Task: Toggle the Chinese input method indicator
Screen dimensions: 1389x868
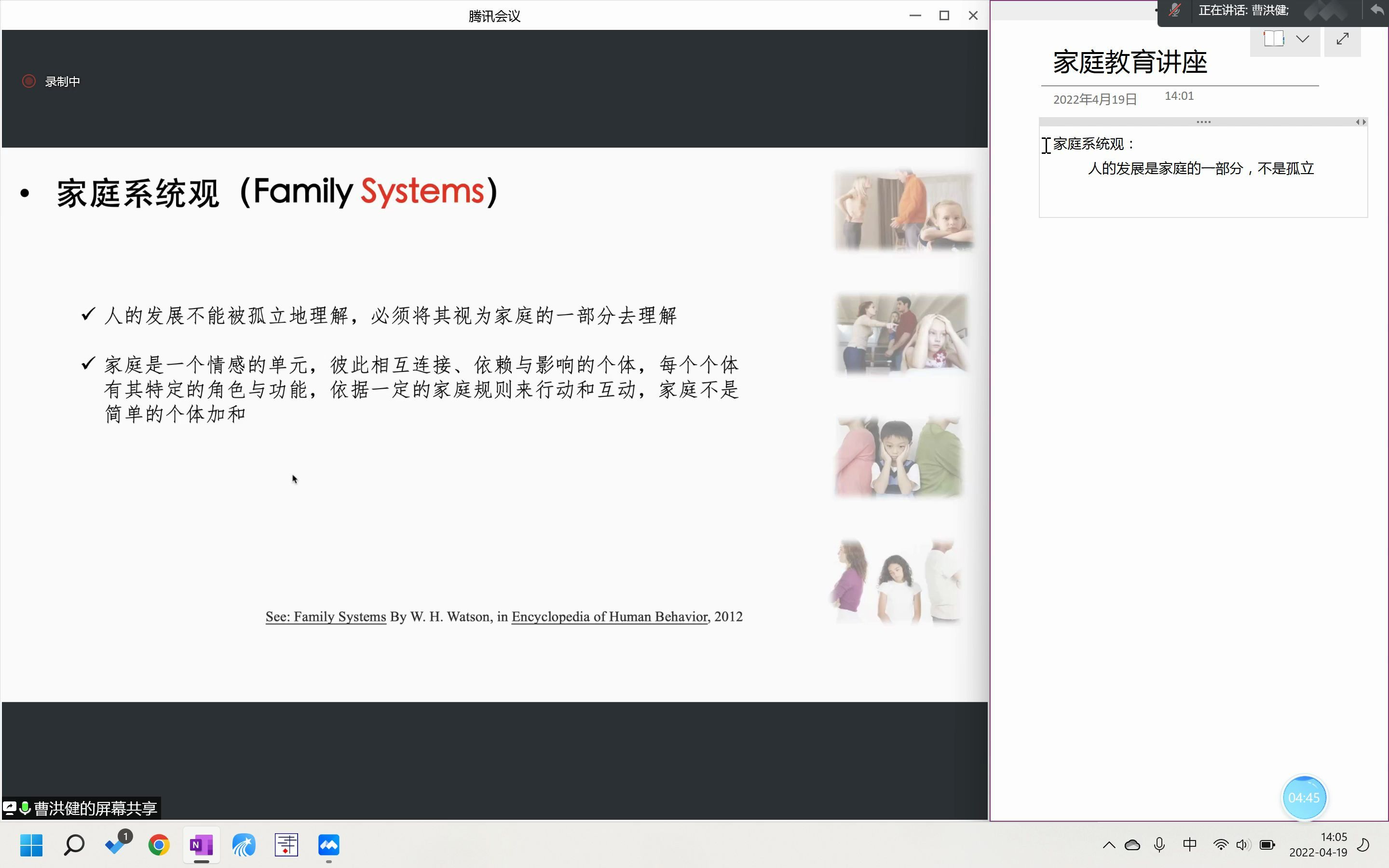Action: click(1189, 844)
